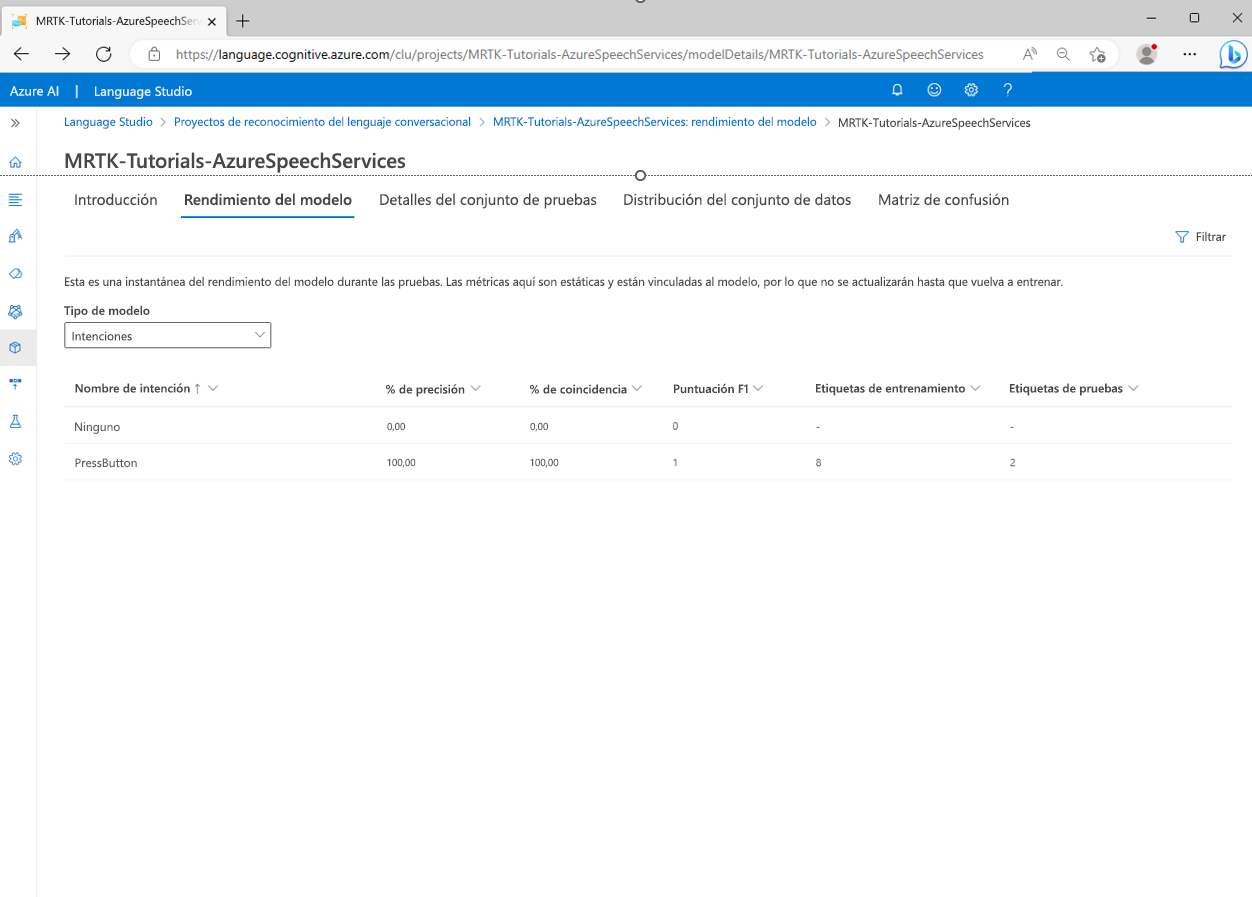The width and height of the screenshot is (1252, 897).
Task: Click the 100,00 precision value for PressButton
Action: point(401,463)
